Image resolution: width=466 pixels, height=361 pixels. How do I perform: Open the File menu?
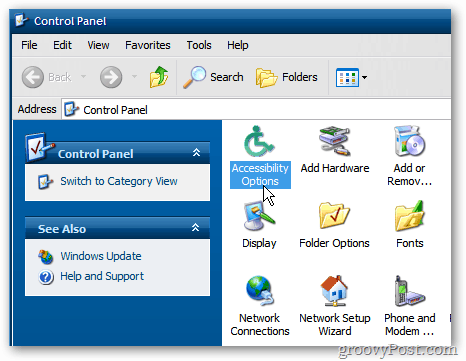pos(29,45)
